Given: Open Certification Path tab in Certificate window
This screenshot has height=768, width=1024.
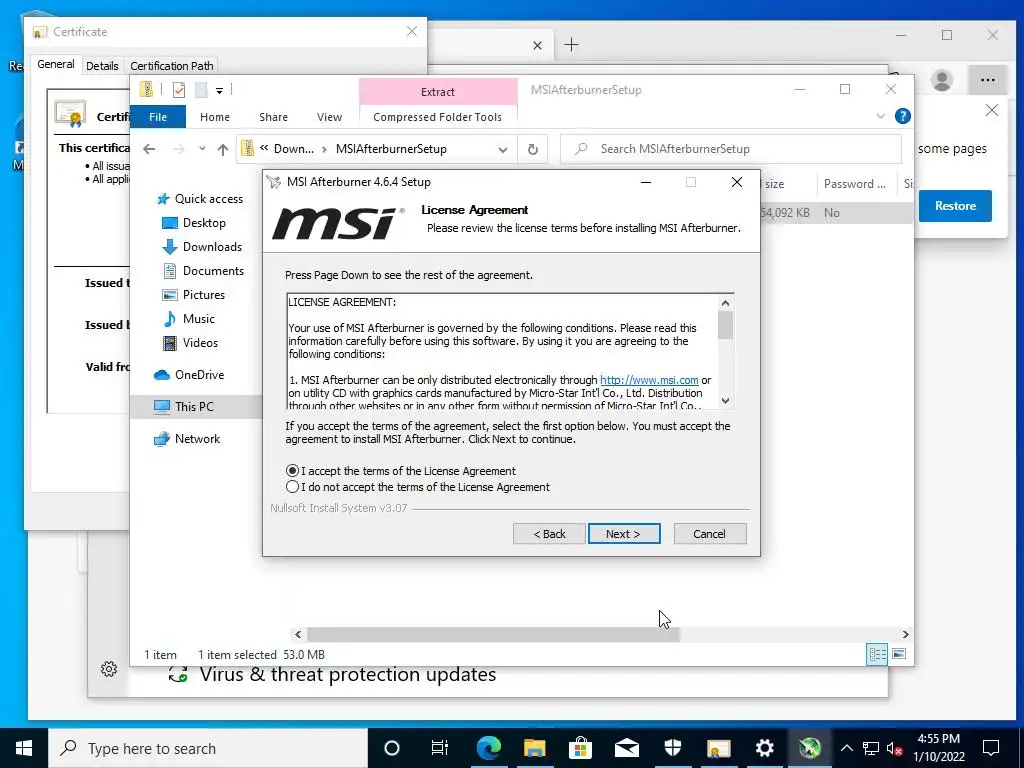Looking at the screenshot, I should coord(172,66).
